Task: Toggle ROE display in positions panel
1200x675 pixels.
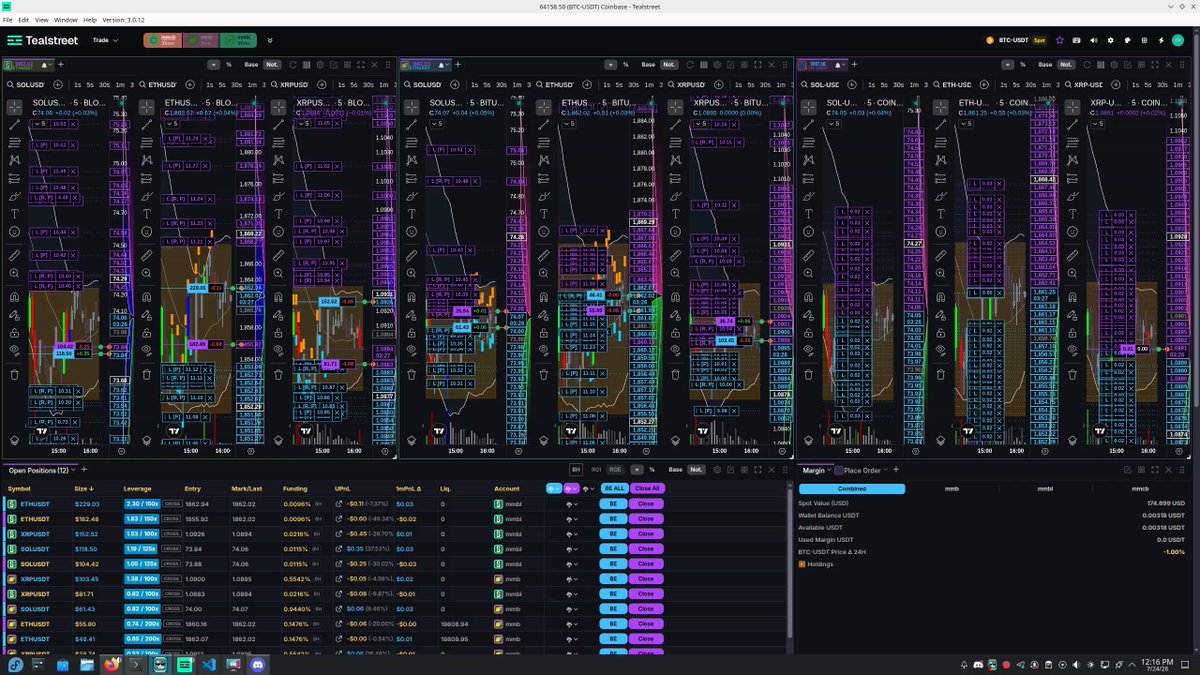Action: [615, 469]
